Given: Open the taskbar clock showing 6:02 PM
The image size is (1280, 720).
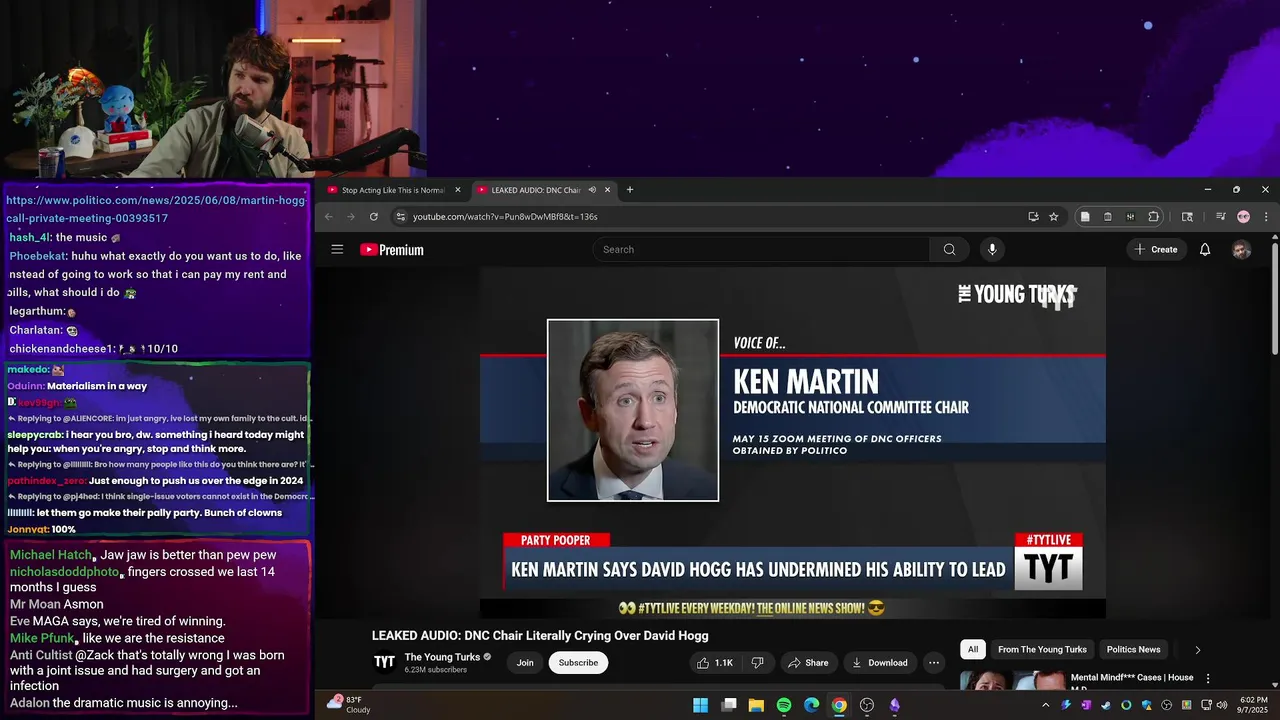Looking at the screenshot, I should click(1253, 705).
